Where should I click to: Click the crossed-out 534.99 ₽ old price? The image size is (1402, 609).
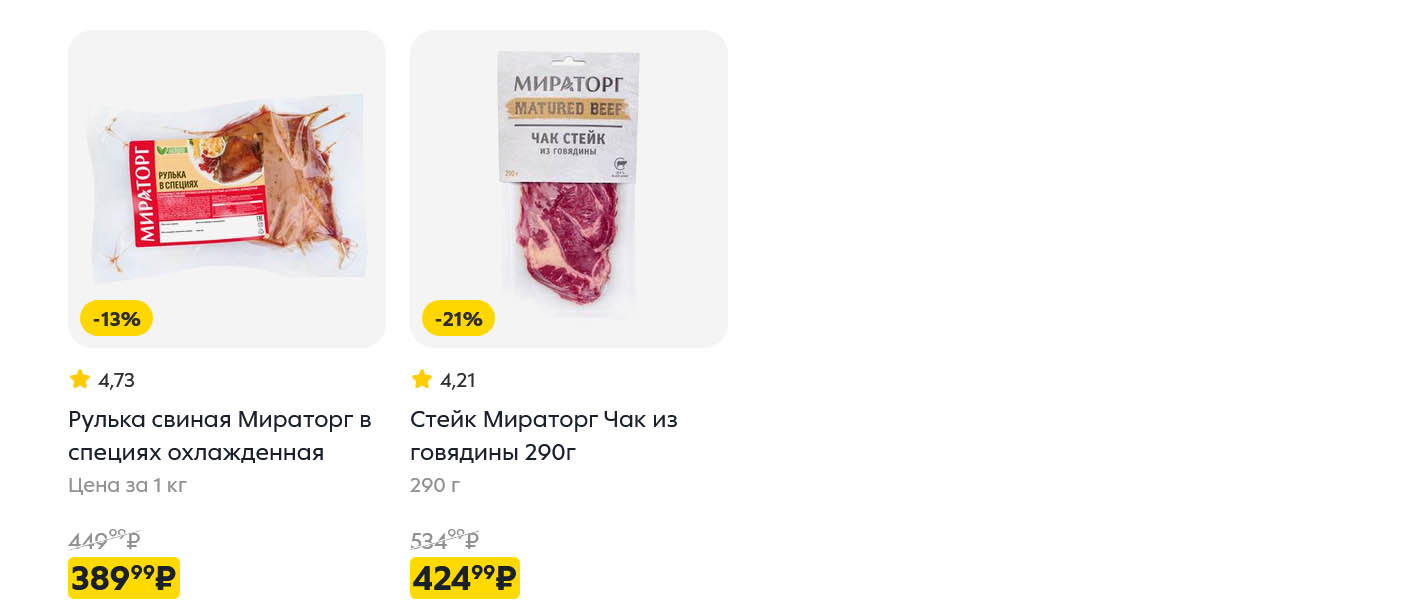tap(445, 540)
